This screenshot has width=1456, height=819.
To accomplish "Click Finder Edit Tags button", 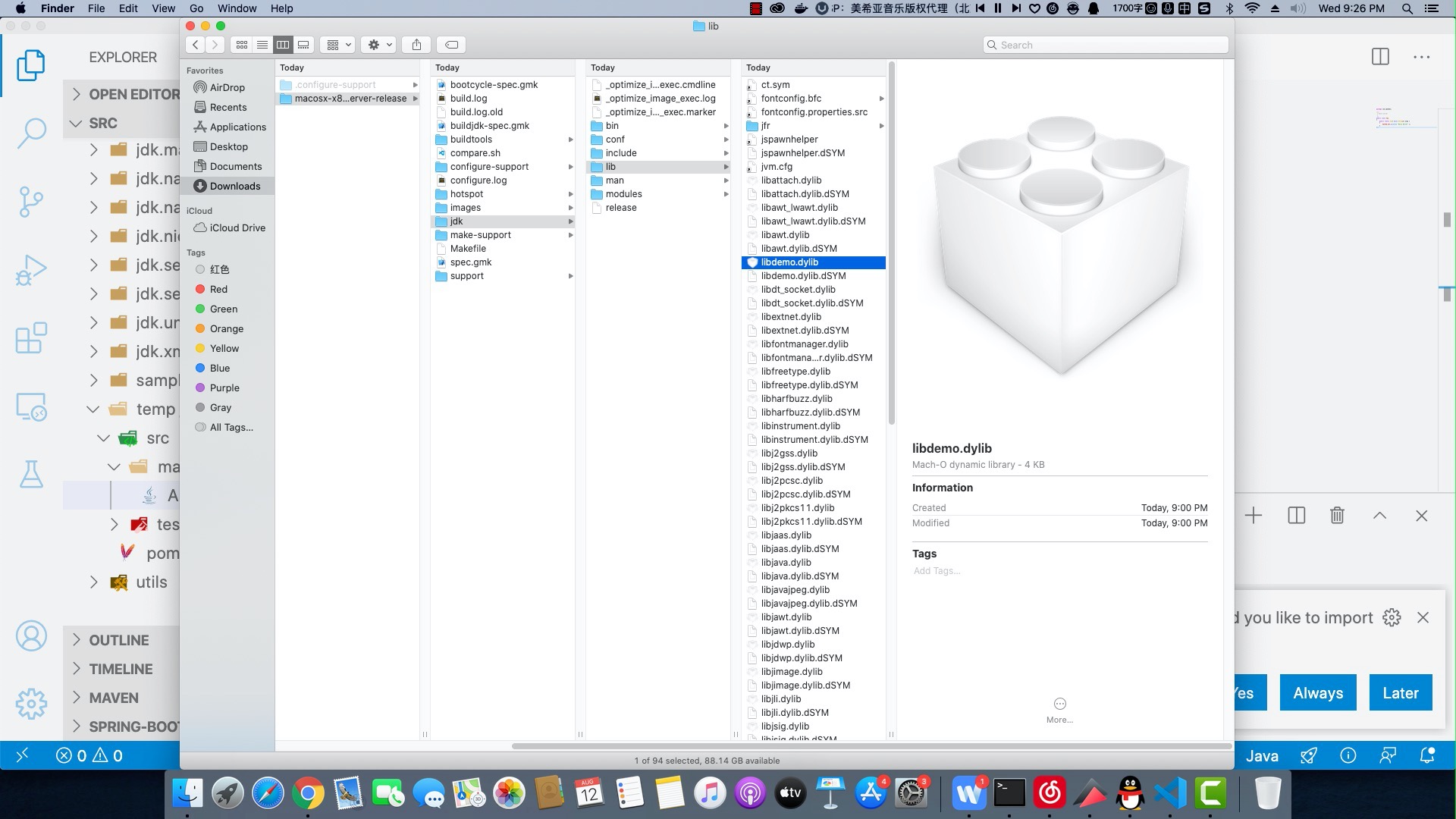I will tap(451, 45).
